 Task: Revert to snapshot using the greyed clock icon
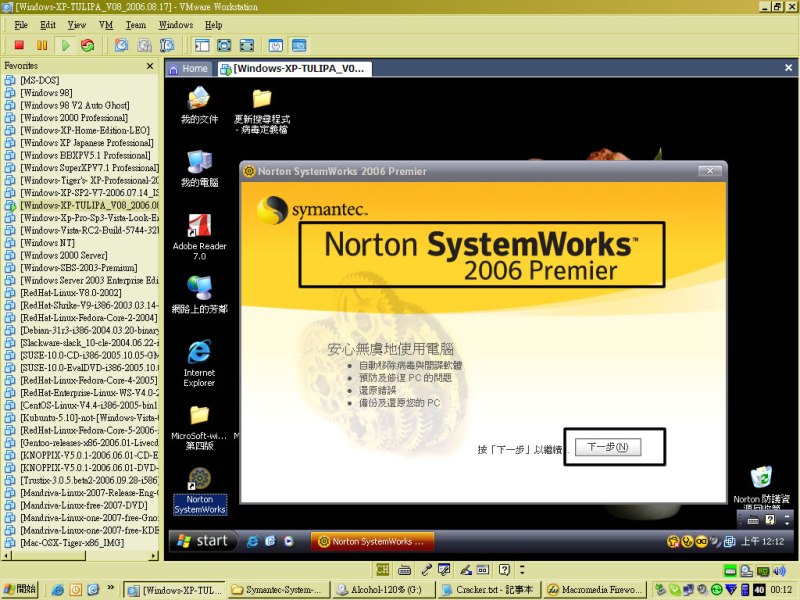click(144, 45)
